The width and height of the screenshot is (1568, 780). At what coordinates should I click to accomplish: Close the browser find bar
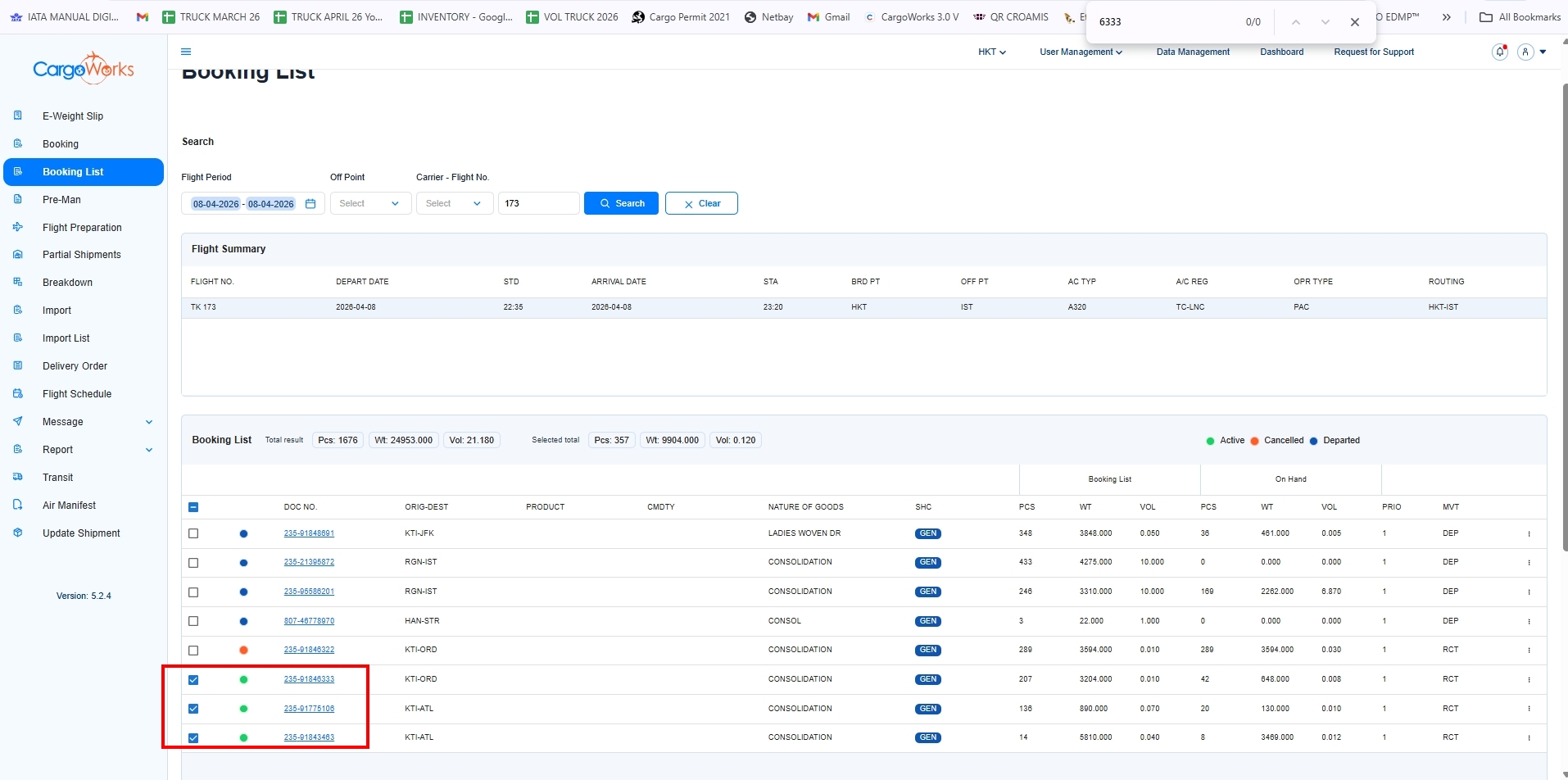coord(1354,22)
